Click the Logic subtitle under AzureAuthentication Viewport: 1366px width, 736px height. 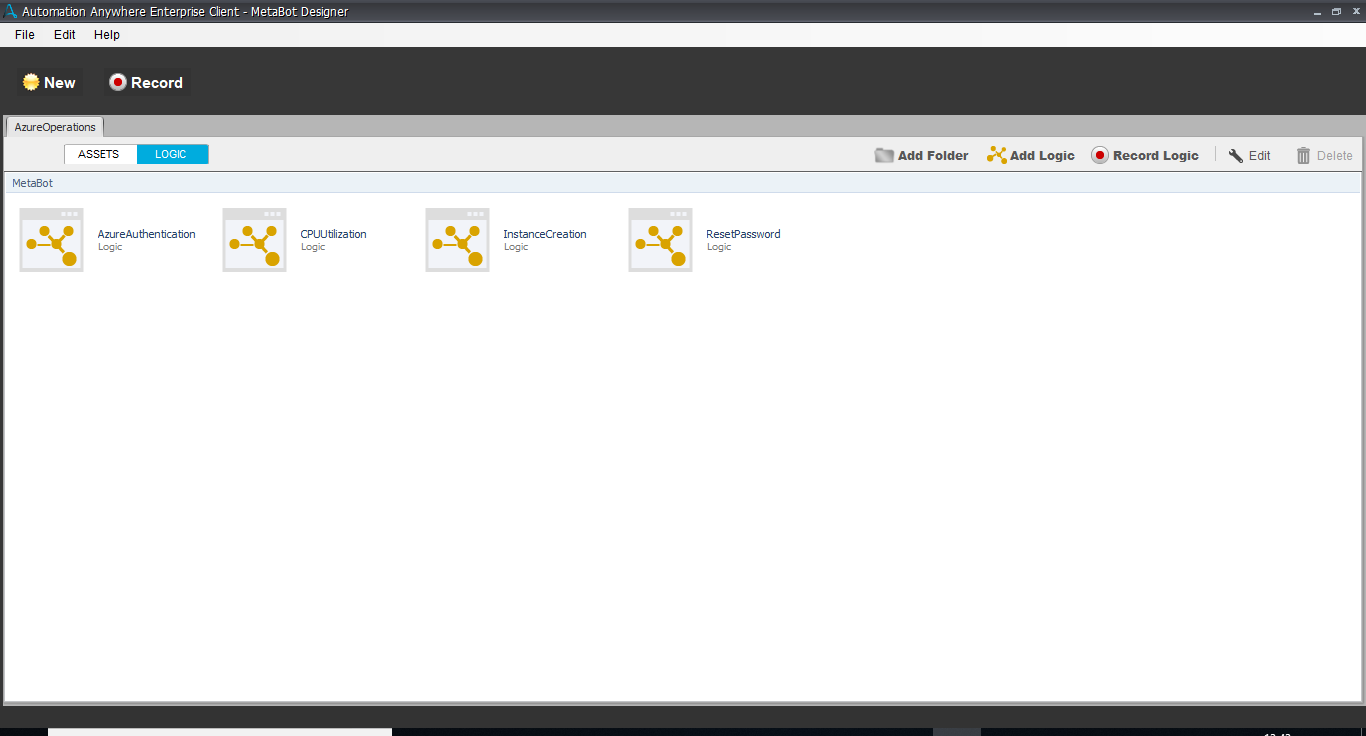tap(110, 247)
